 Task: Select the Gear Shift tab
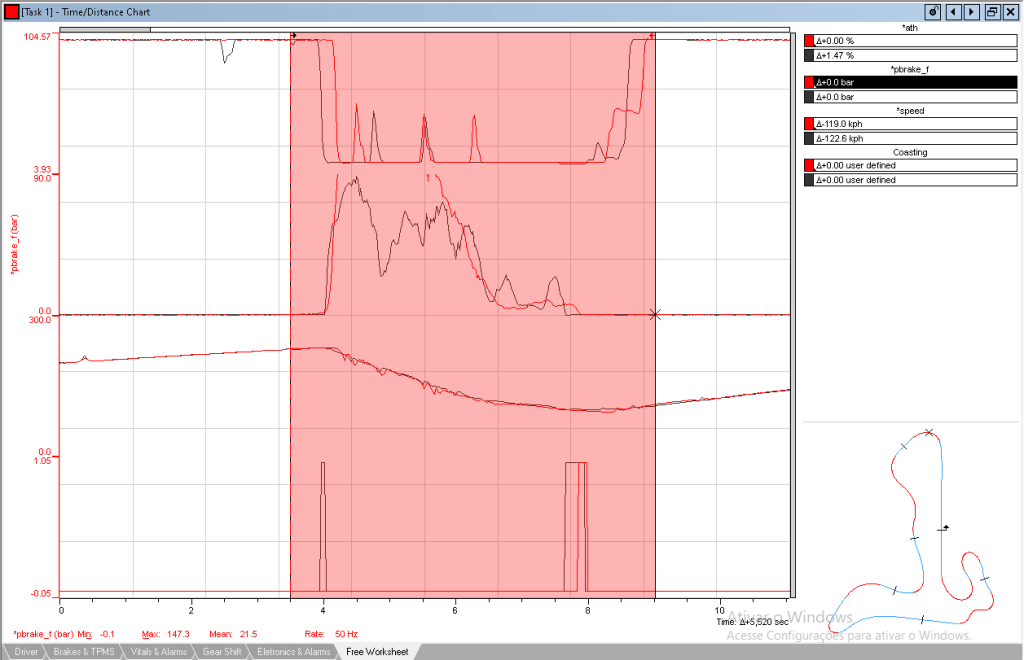pos(221,652)
